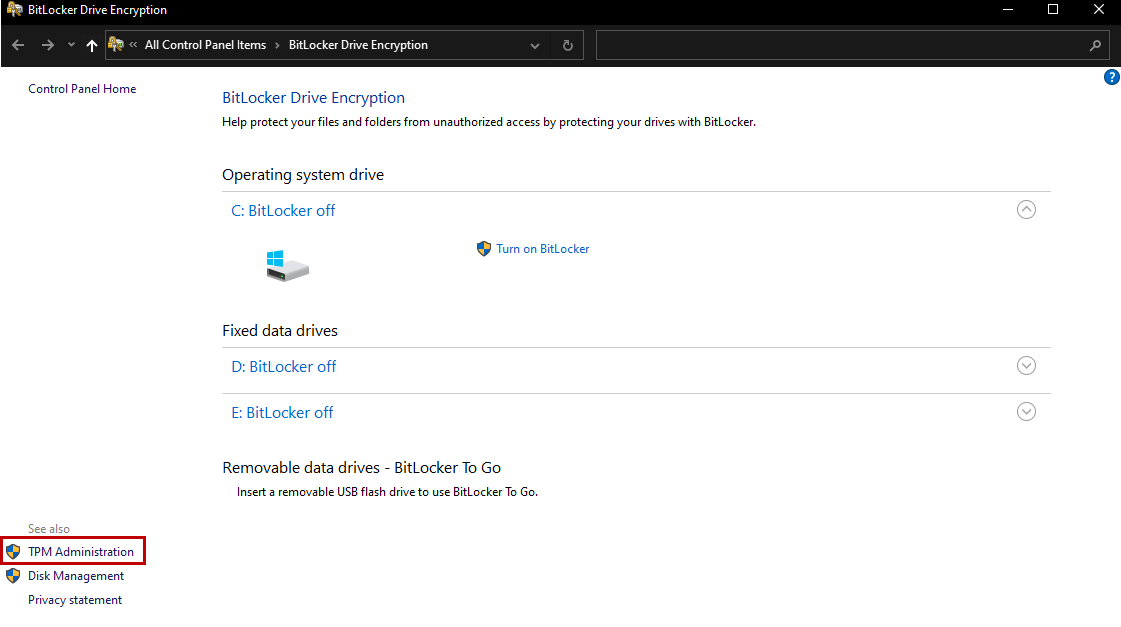Open Disk Management
This screenshot has width=1121, height=627.
pos(76,576)
